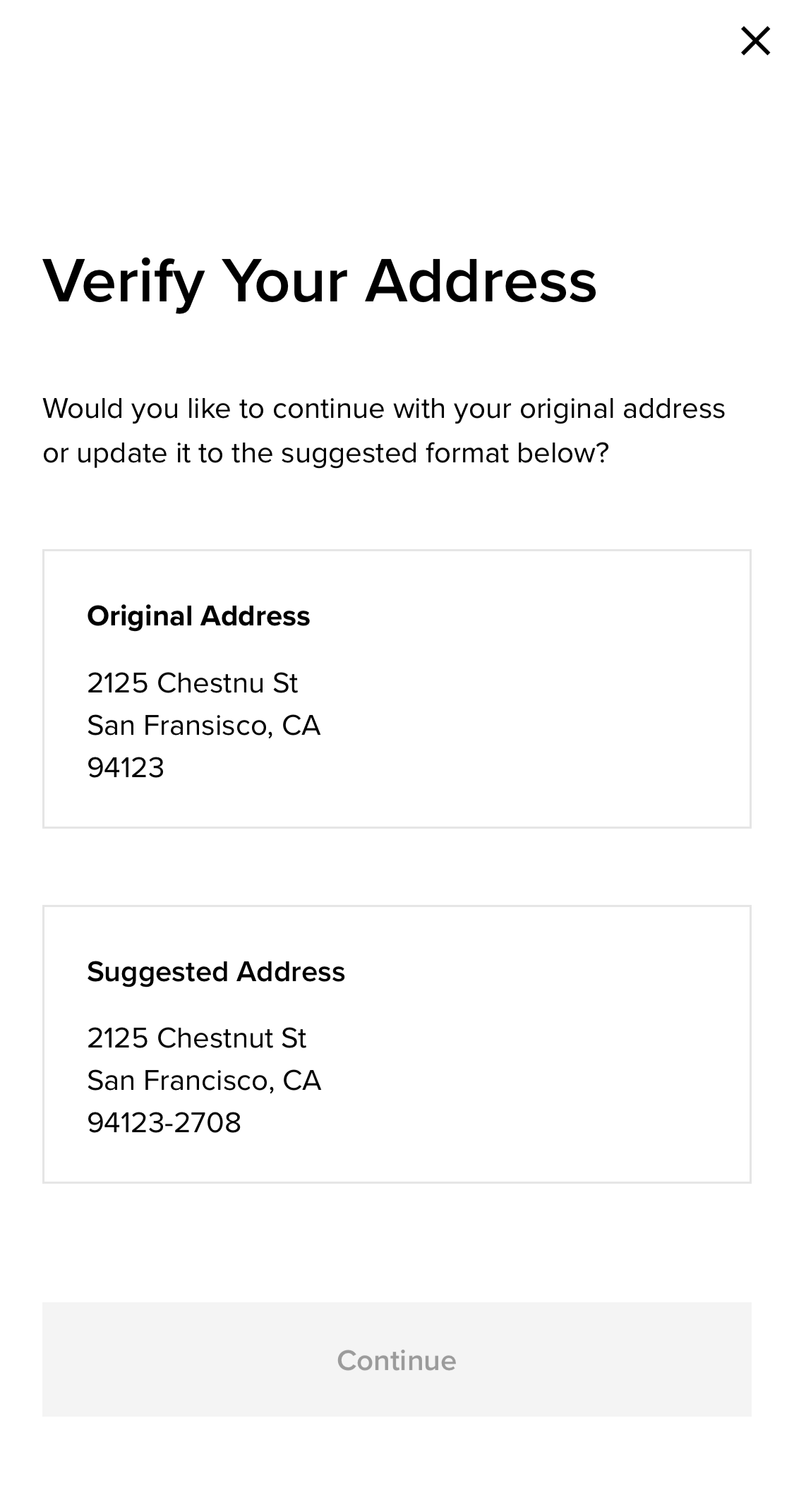Click the "Original Address" bold label
794x1512 pixels.
coord(198,616)
